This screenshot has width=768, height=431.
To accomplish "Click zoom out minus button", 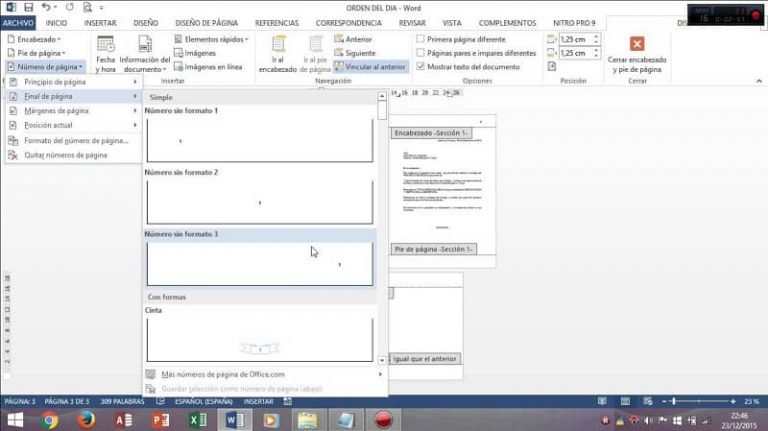I will (664, 402).
